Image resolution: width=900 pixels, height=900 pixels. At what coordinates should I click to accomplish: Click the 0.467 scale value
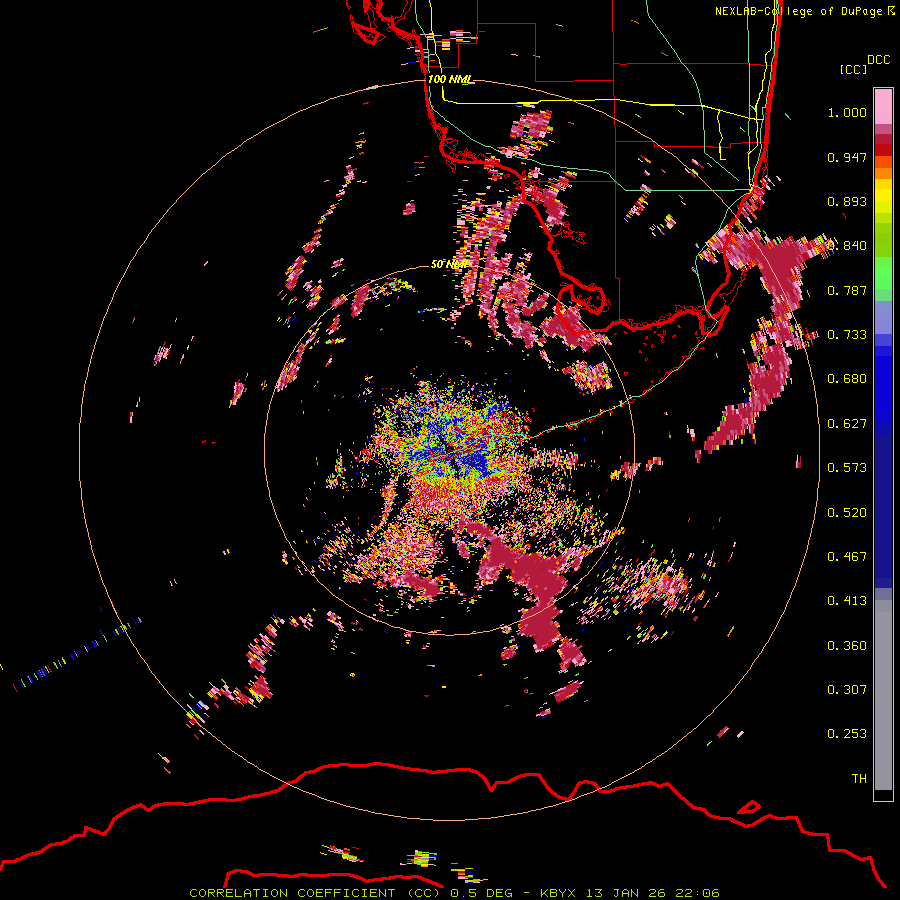847,557
